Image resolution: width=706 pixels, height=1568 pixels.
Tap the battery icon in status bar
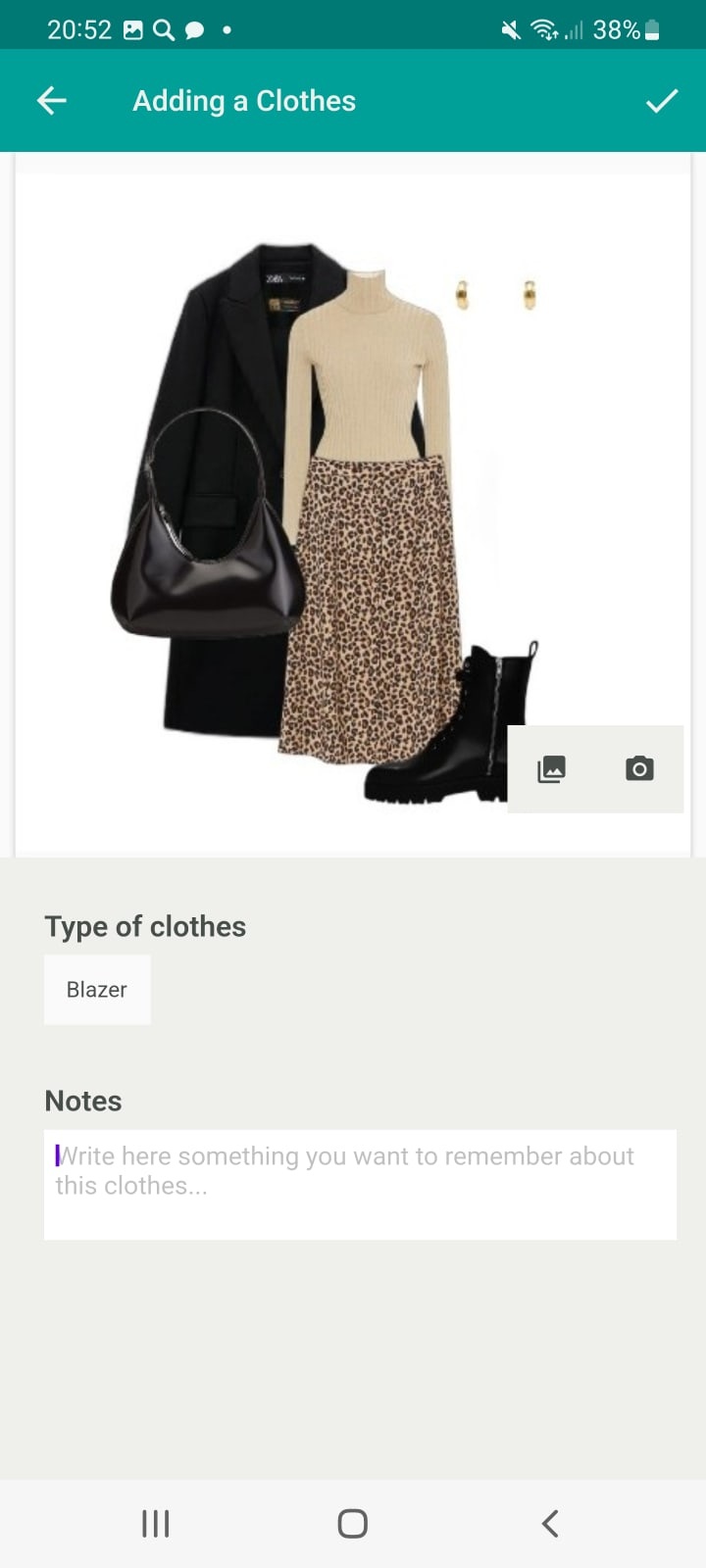pos(652,30)
